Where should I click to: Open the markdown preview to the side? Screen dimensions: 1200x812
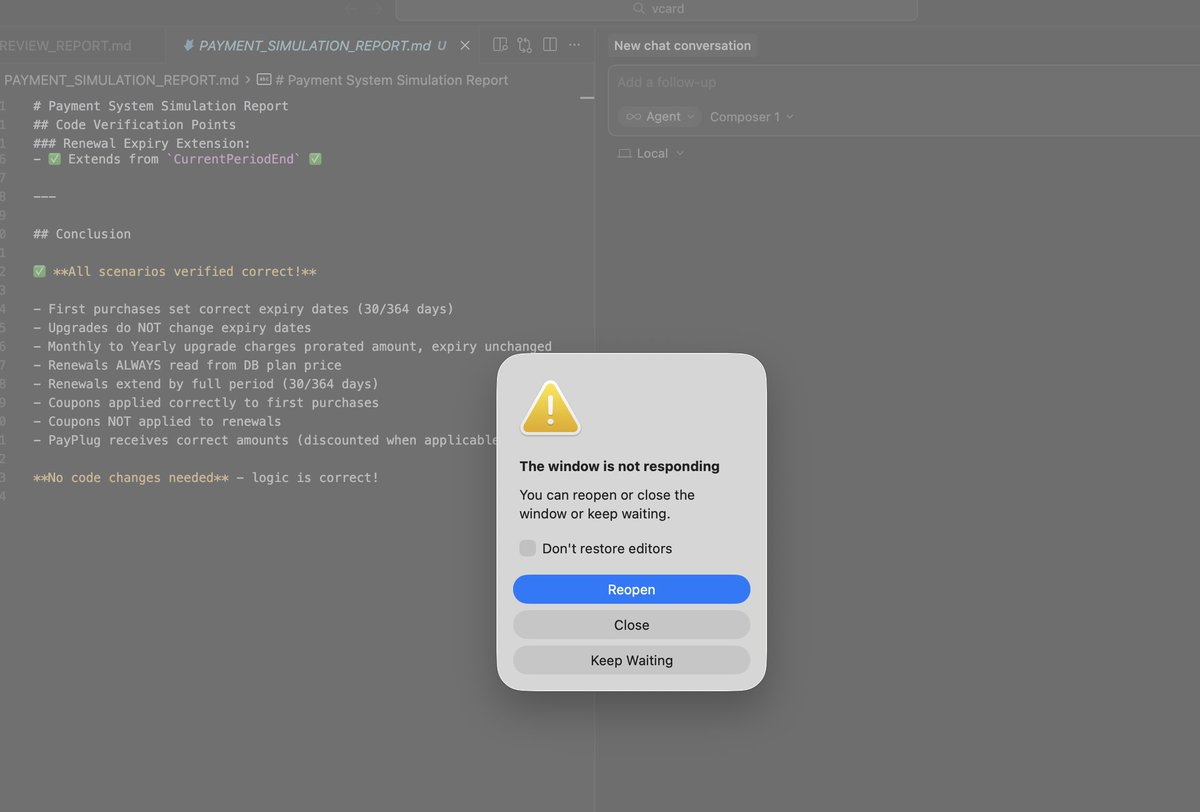tap(500, 45)
